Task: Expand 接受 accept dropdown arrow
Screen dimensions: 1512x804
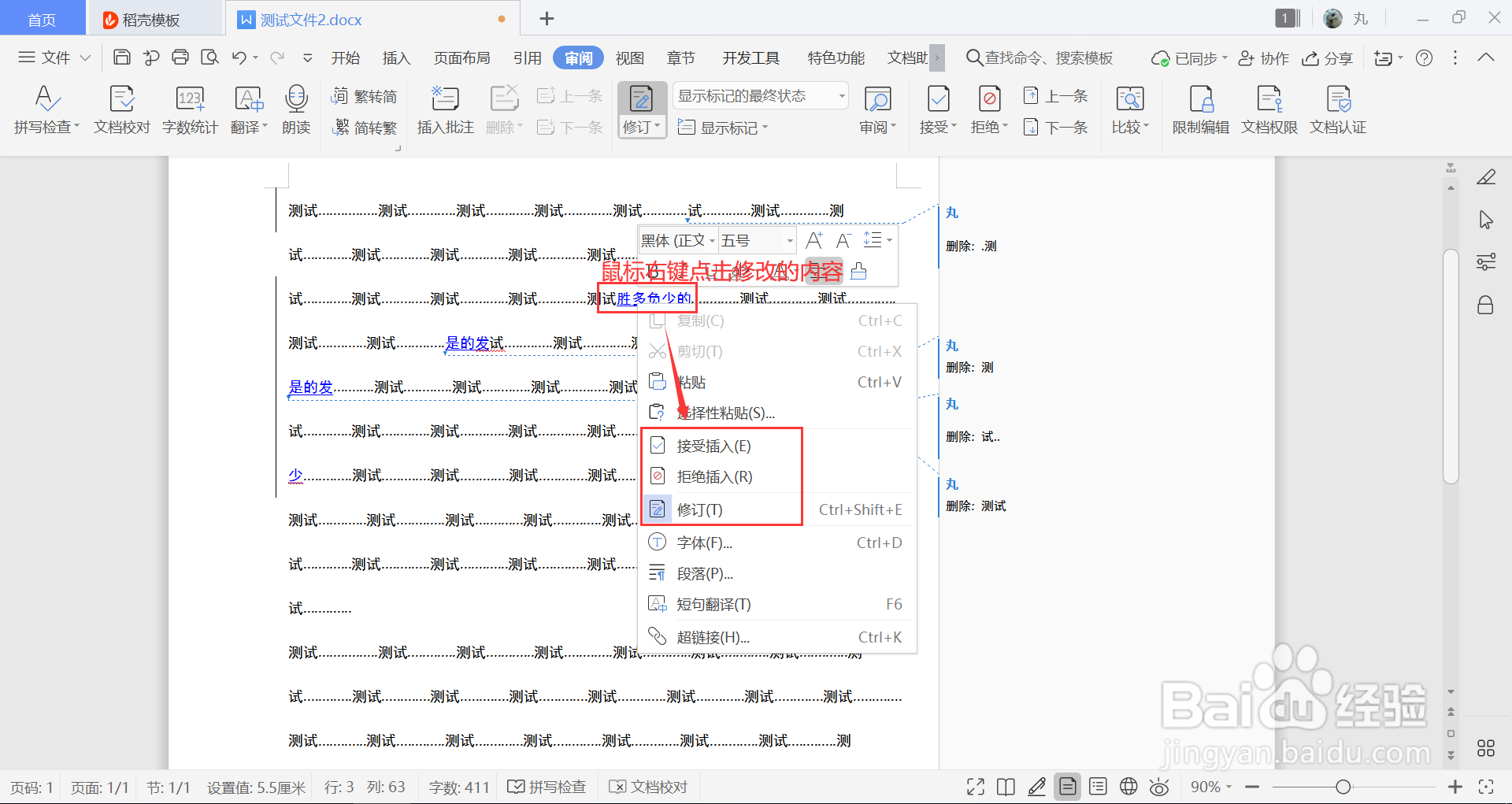Action: (954, 126)
